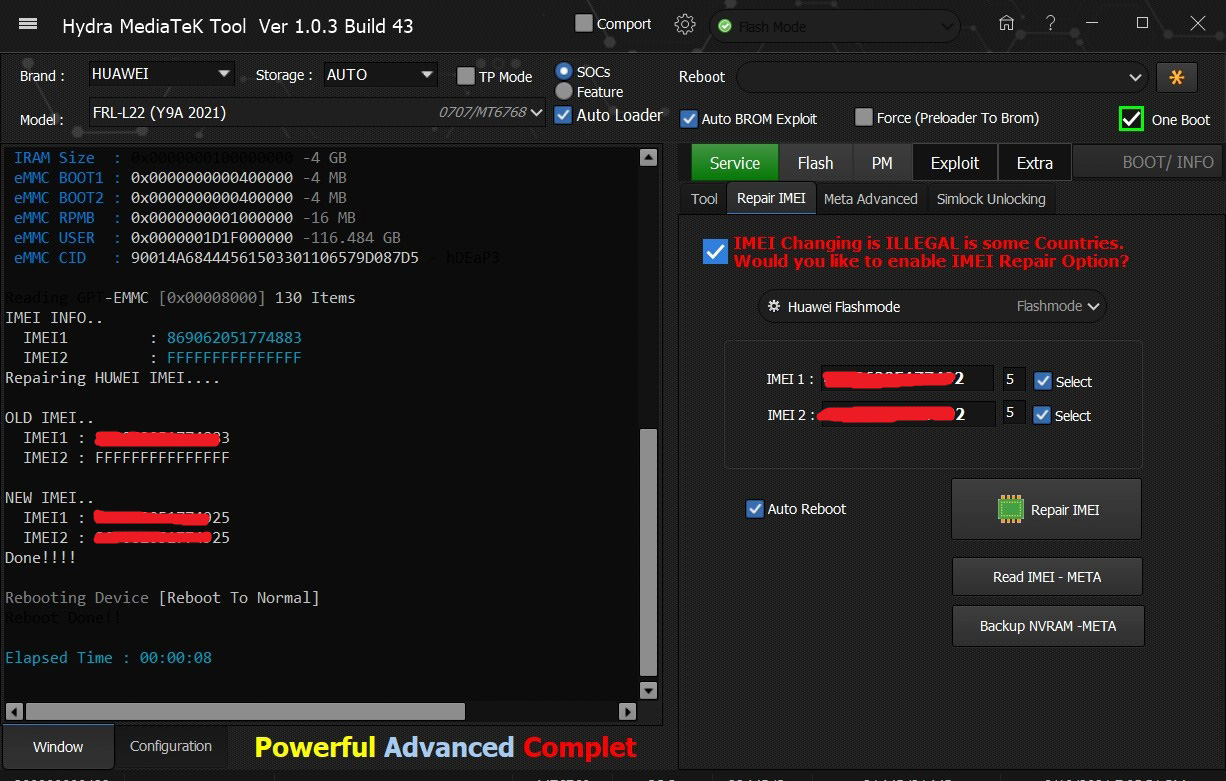The width and height of the screenshot is (1226, 781).
Task: Switch to the Flash tab
Action: point(815,163)
